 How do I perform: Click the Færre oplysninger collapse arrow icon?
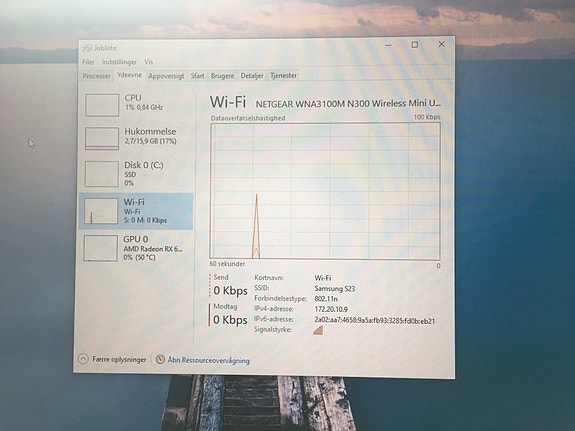pyautogui.click(x=83, y=359)
